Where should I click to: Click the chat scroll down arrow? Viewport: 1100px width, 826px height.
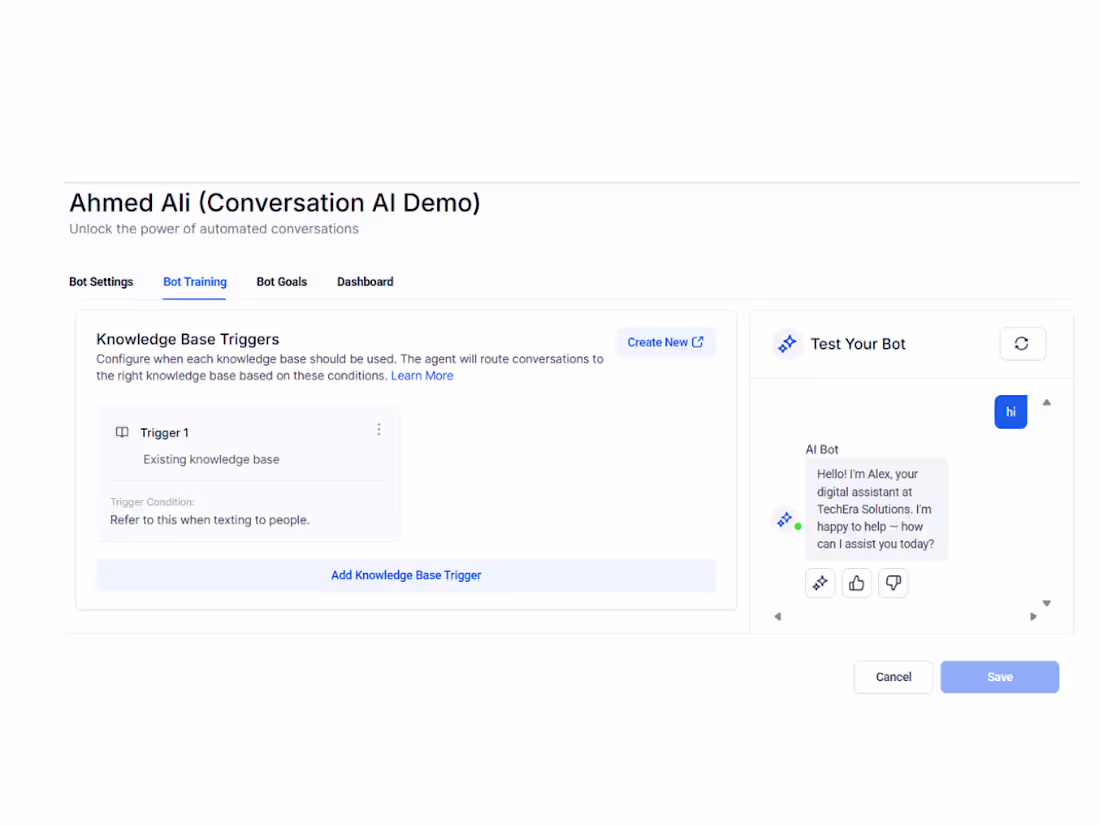[x=1046, y=603]
